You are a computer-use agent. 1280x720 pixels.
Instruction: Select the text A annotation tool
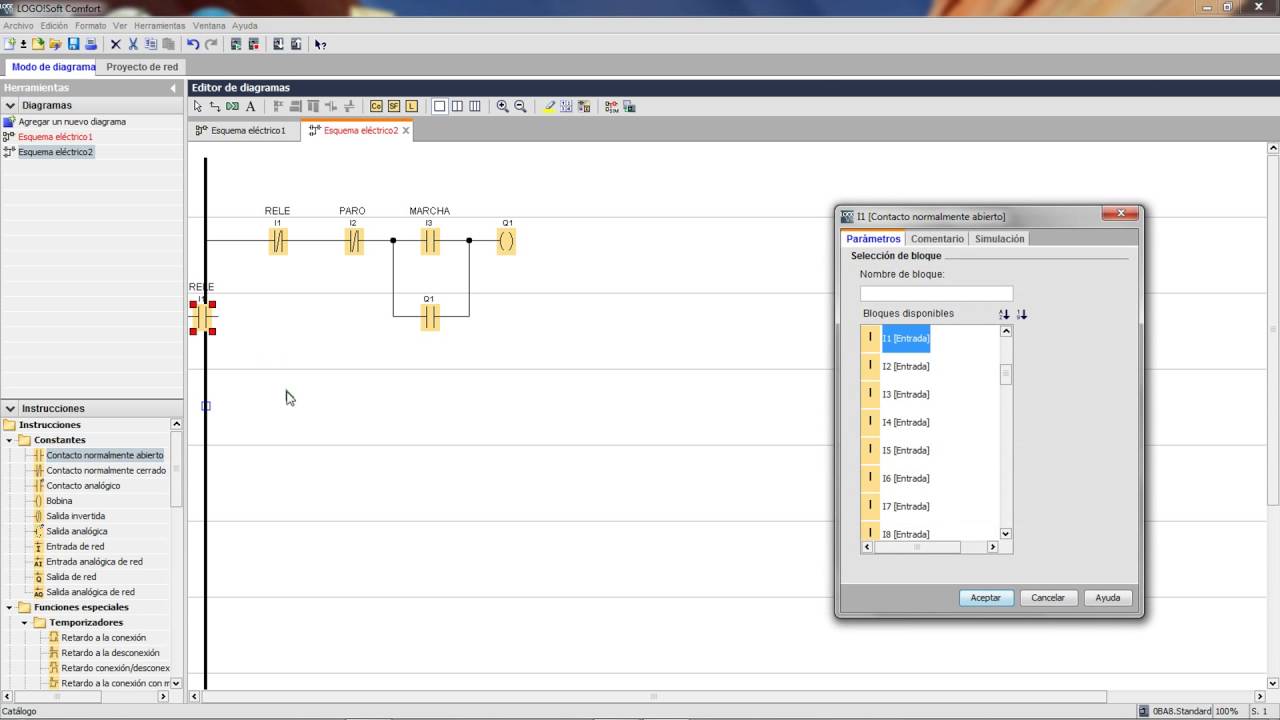click(250, 106)
